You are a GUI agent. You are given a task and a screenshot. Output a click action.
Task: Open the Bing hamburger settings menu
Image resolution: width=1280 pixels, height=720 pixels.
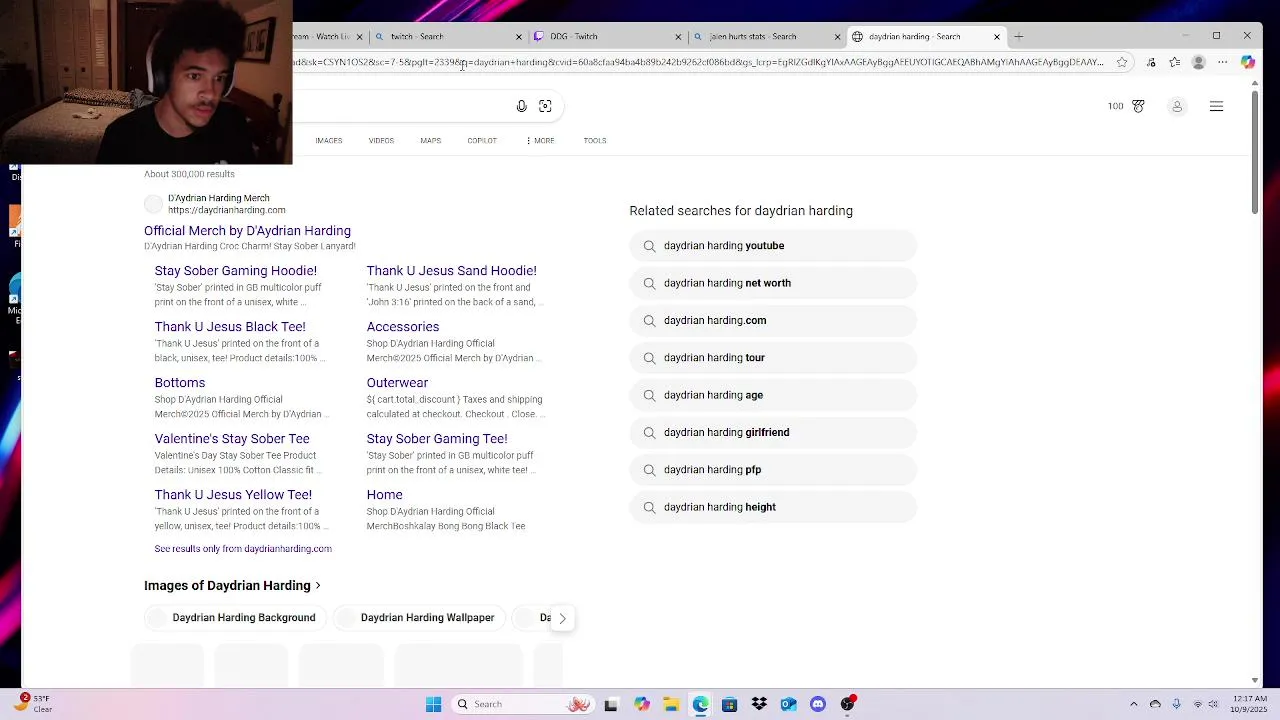1216,106
